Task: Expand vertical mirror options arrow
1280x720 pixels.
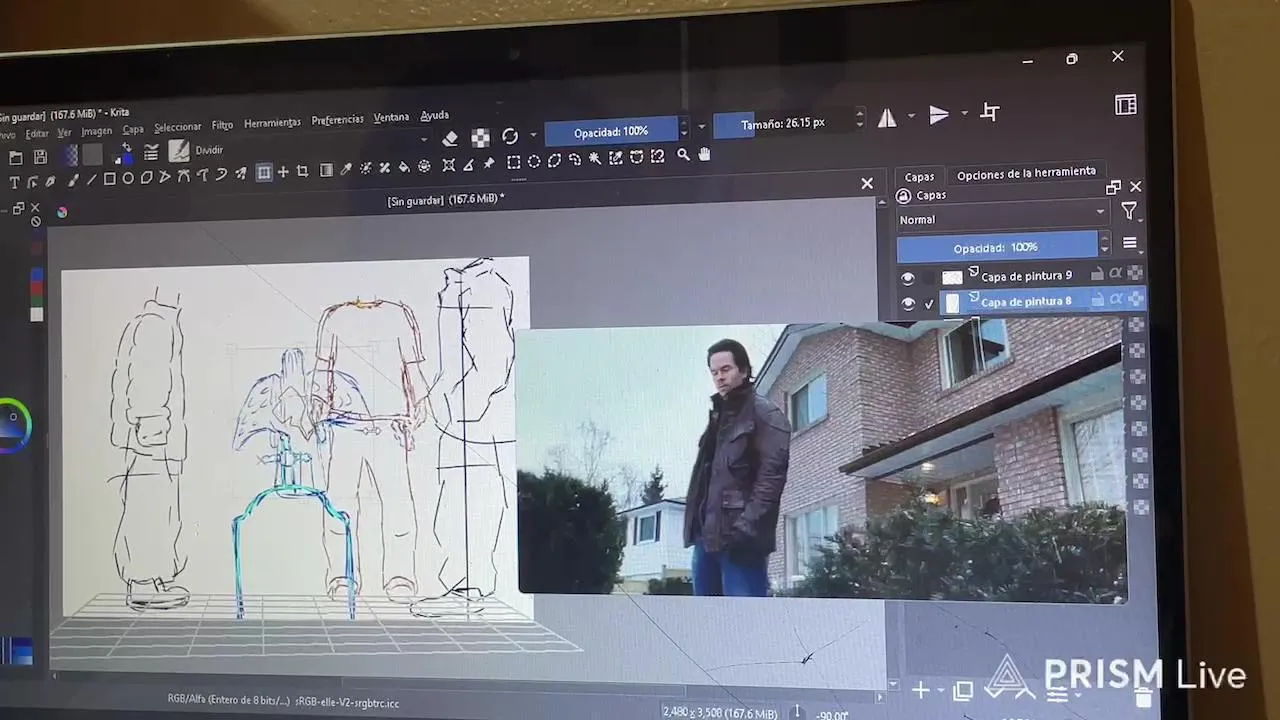Action: [x=964, y=114]
